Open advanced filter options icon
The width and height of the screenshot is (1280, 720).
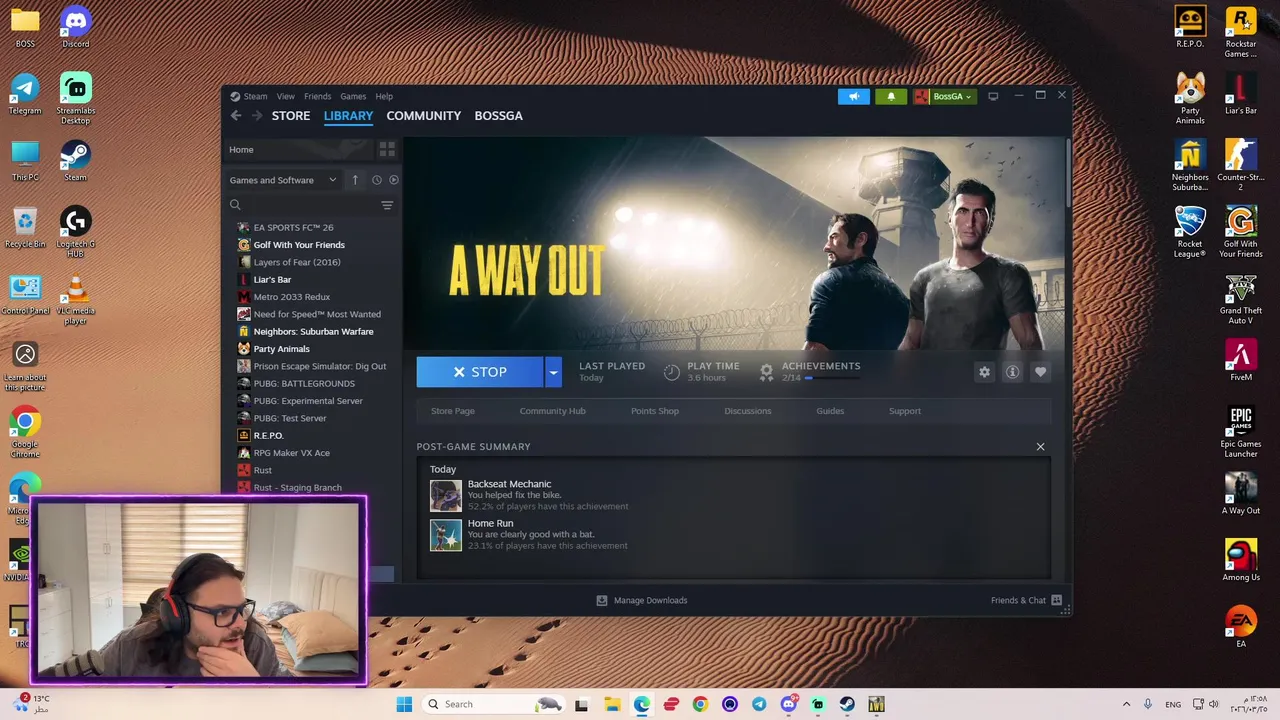pos(387,205)
